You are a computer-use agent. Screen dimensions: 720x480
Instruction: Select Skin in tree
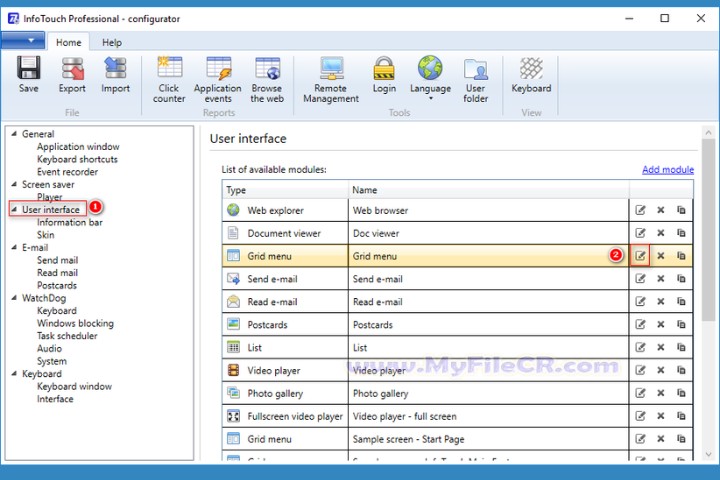45,235
